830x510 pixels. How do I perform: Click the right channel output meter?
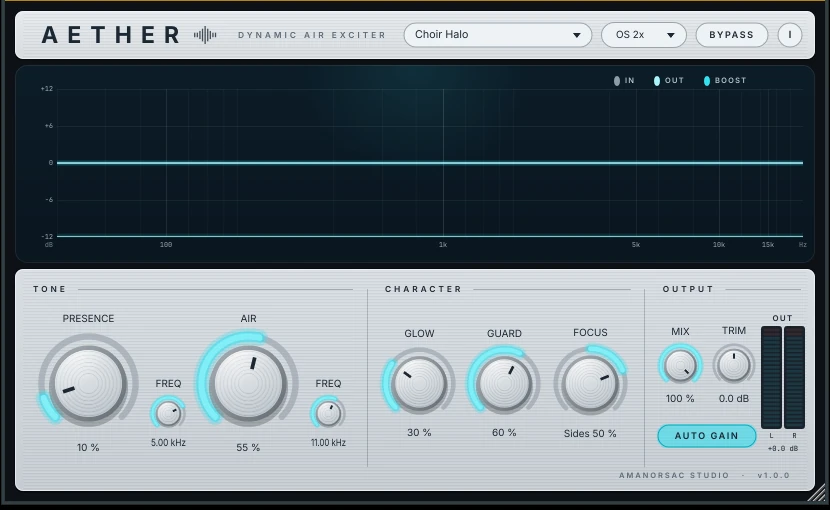click(794, 378)
